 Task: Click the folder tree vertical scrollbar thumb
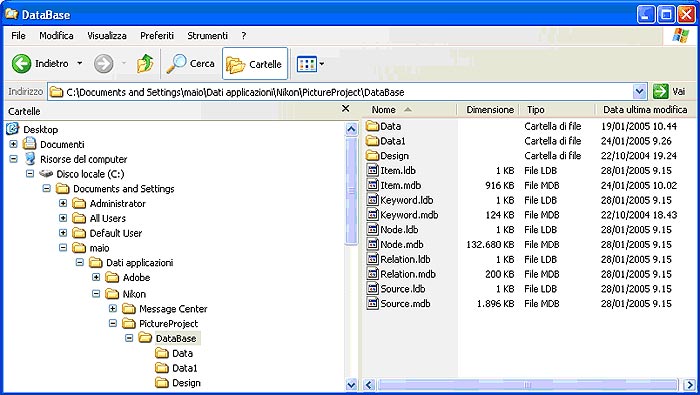351,191
